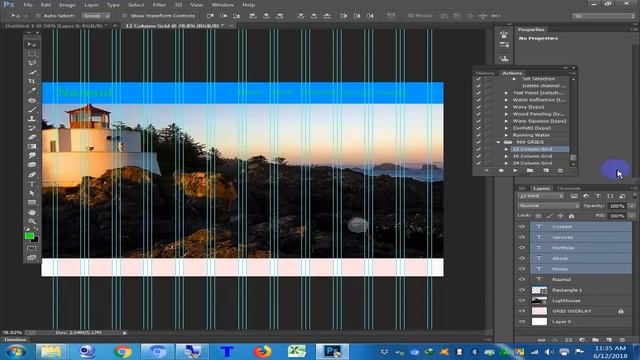
Task: Select the Pen tool
Action: [32, 174]
